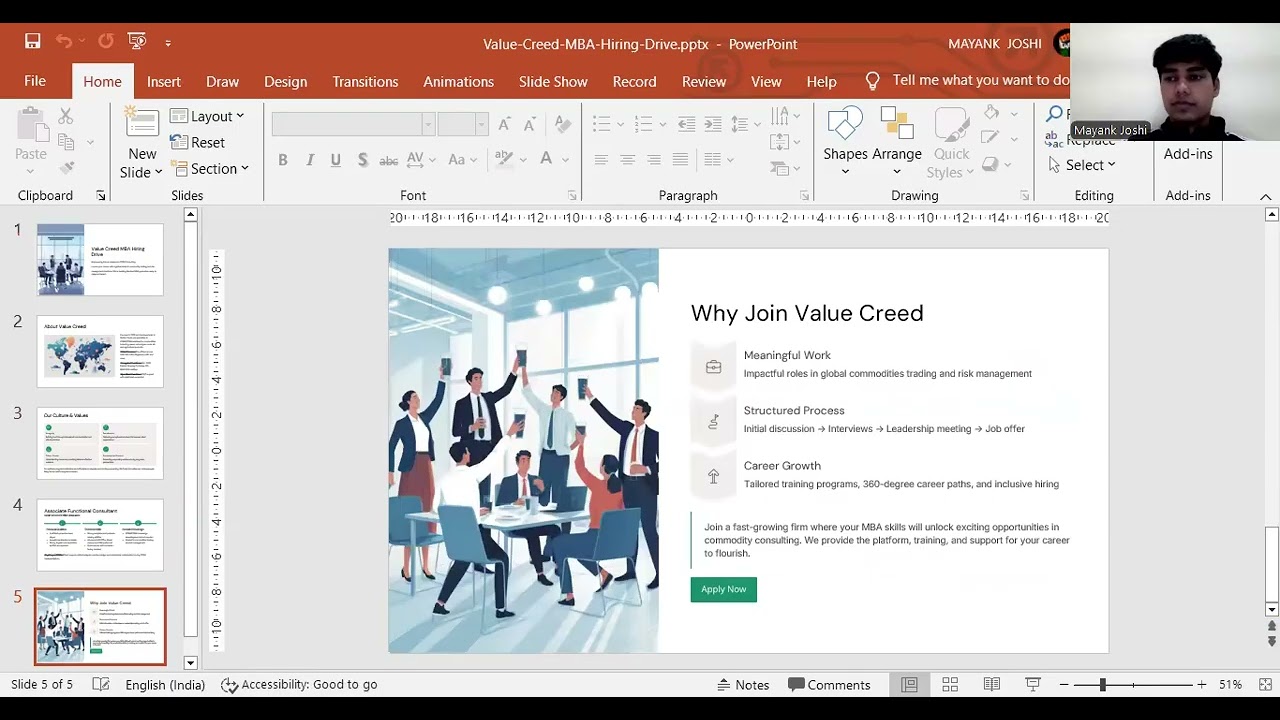Switch to Slide Sorter view icon

(950, 685)
